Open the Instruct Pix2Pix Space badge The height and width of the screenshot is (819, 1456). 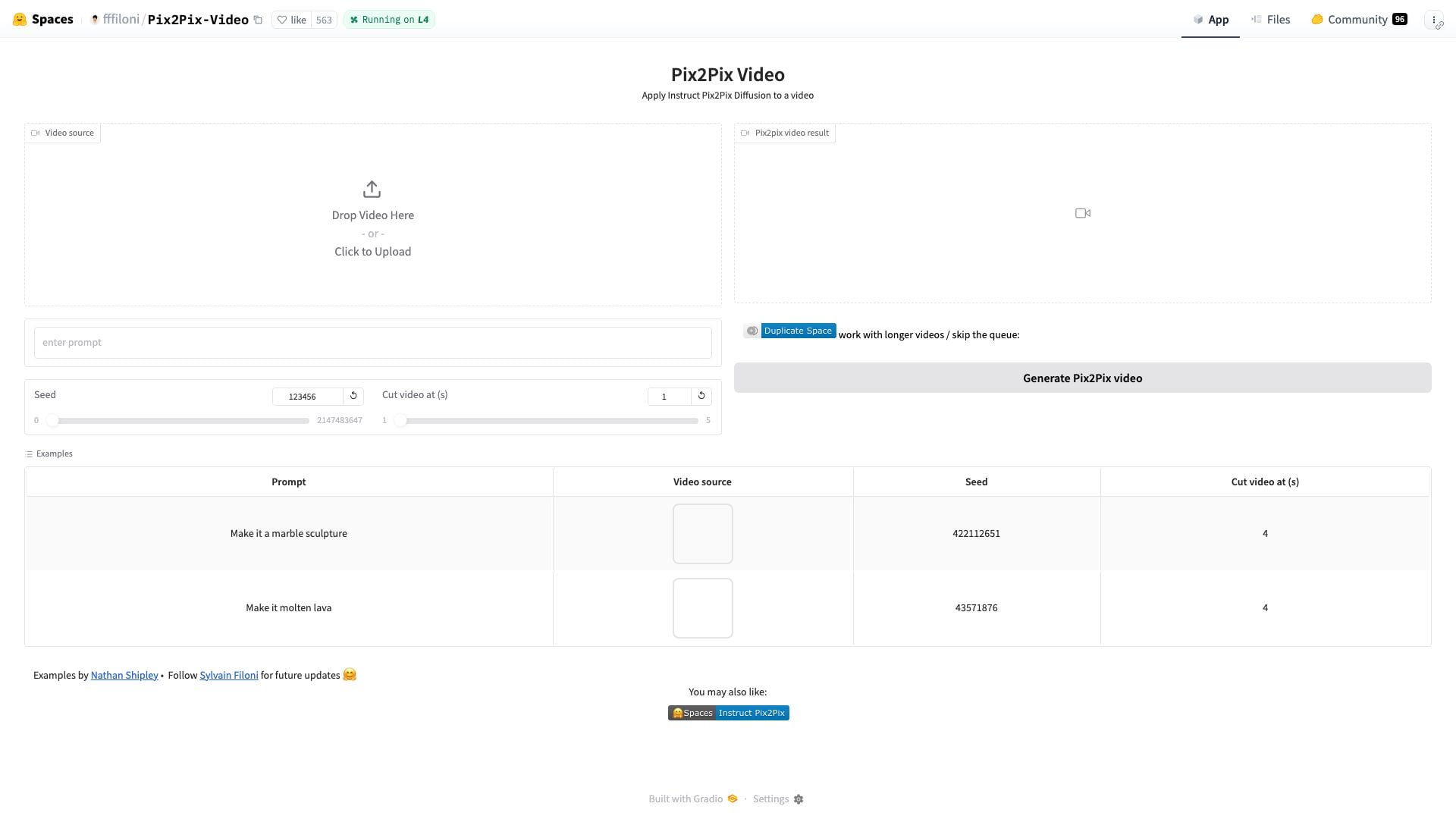(728, 713)
